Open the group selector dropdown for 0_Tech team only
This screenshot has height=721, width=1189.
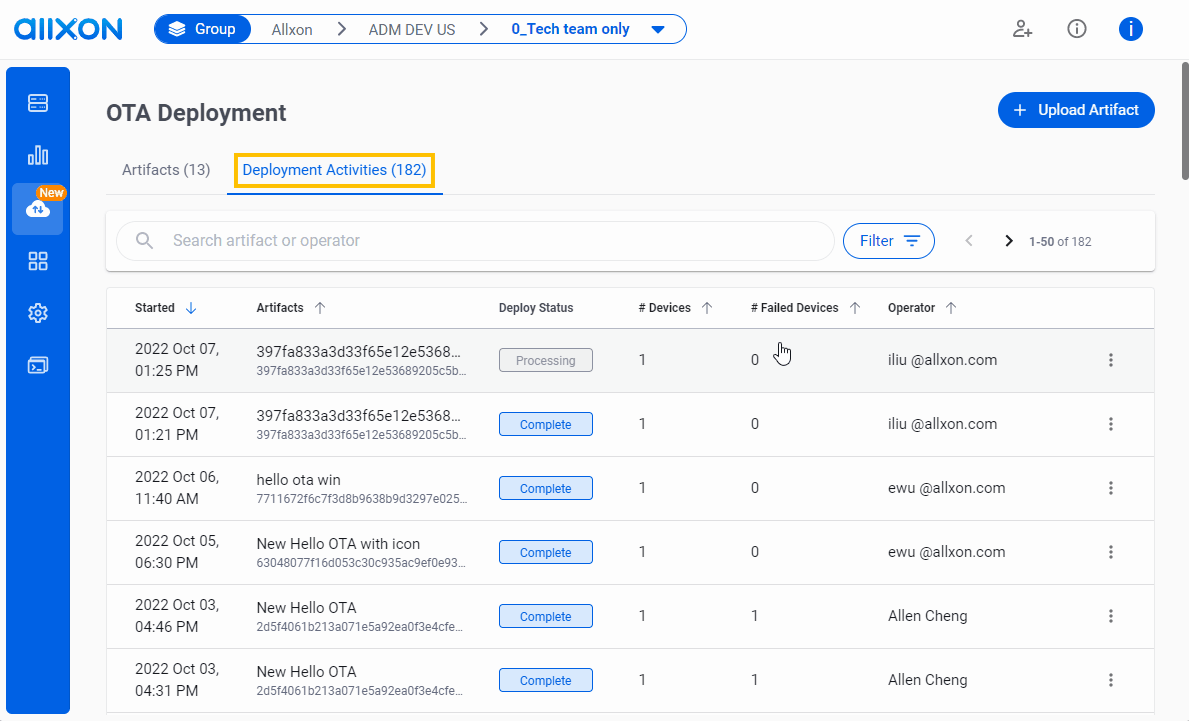click(659, 29)
